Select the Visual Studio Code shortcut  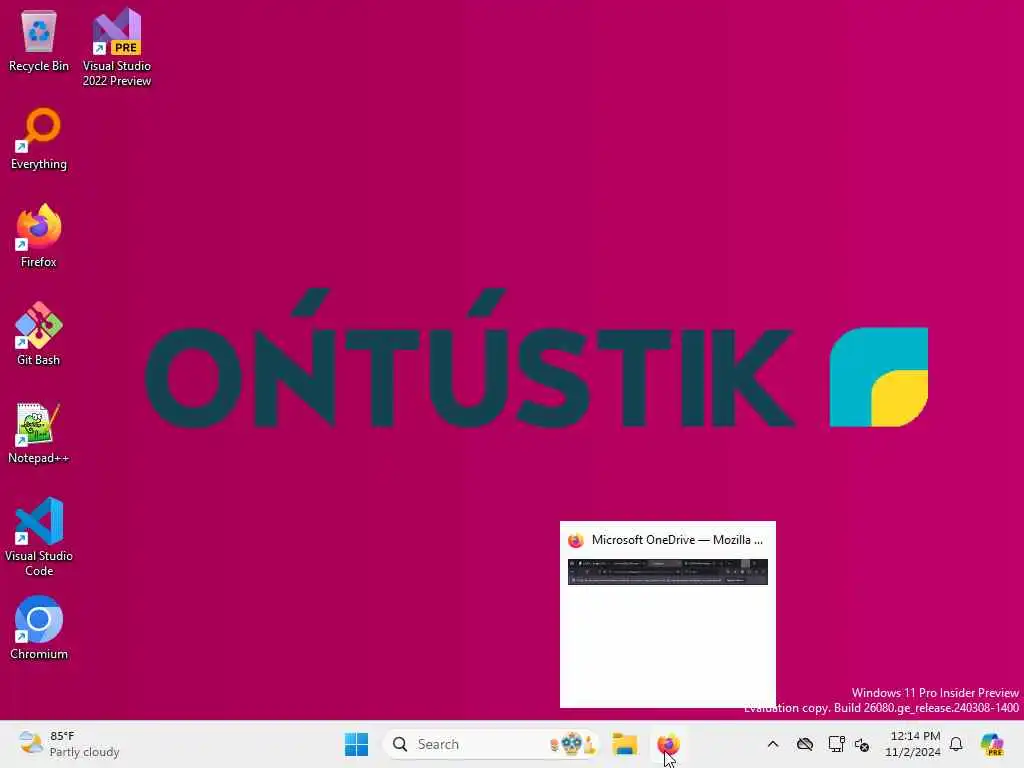[39, 537]
